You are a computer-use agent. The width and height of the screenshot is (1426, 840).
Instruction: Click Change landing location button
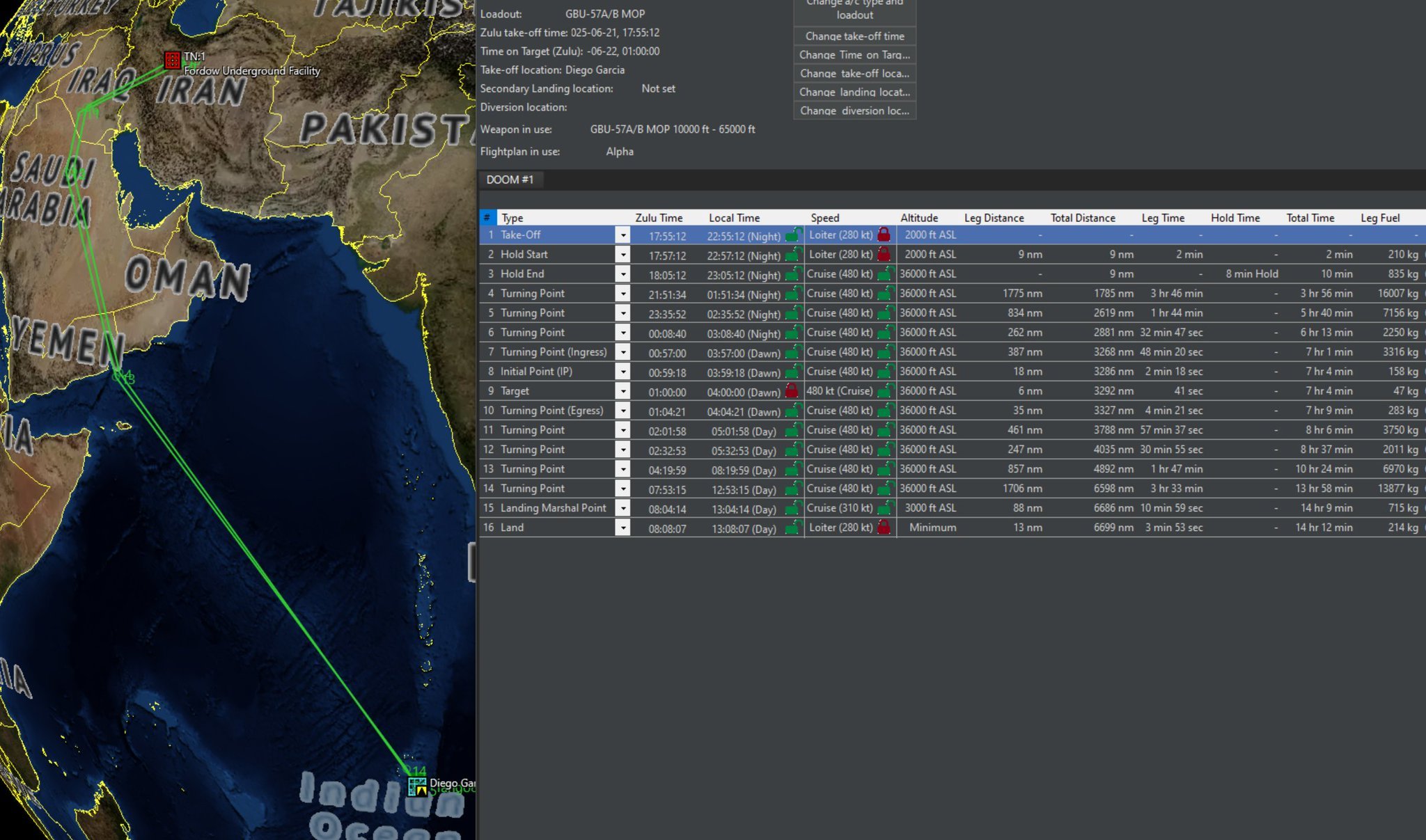(854, 93)
